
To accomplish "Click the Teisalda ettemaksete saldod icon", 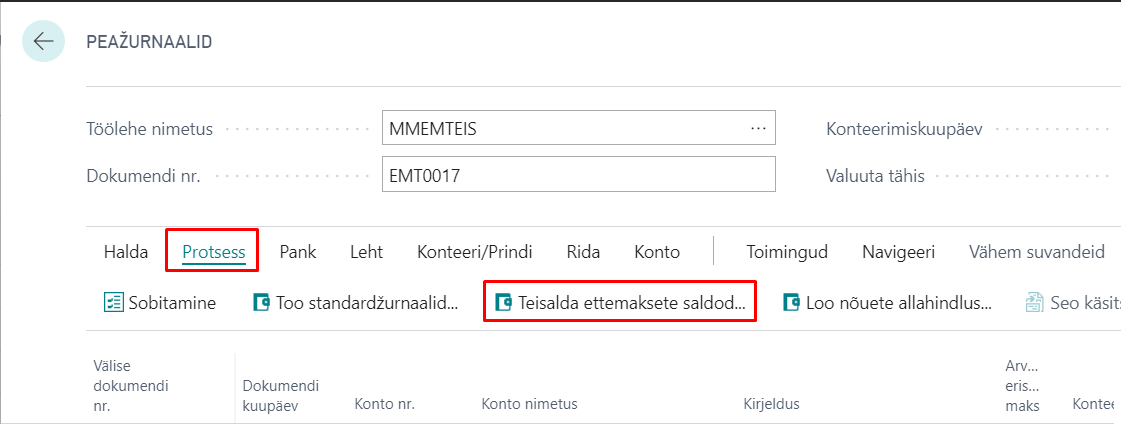I will click(x=504, y=303).
